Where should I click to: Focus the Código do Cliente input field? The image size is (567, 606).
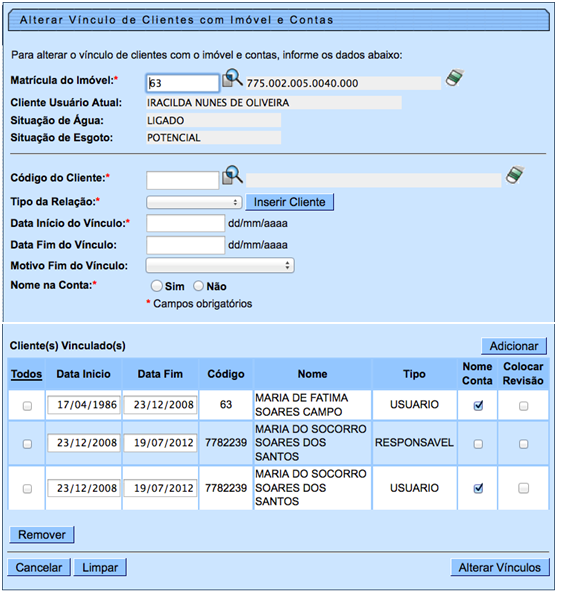(x=183, y=180)
